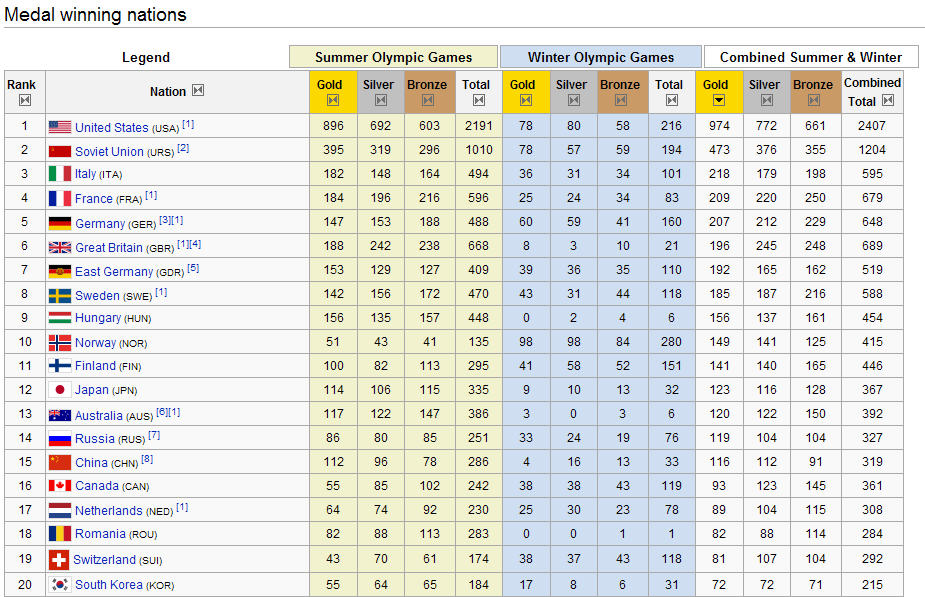Click the Winter Olympic Games legend box

[x=601, y=57]
